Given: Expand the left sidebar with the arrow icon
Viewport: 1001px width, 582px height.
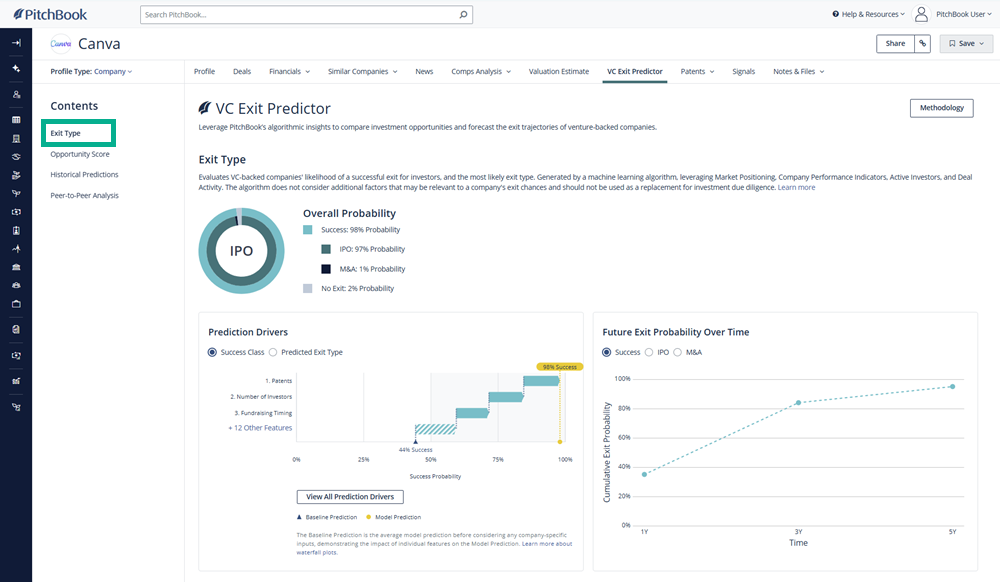Looking at the screenshot, I should pyautogui.click(x=16, y=43).
